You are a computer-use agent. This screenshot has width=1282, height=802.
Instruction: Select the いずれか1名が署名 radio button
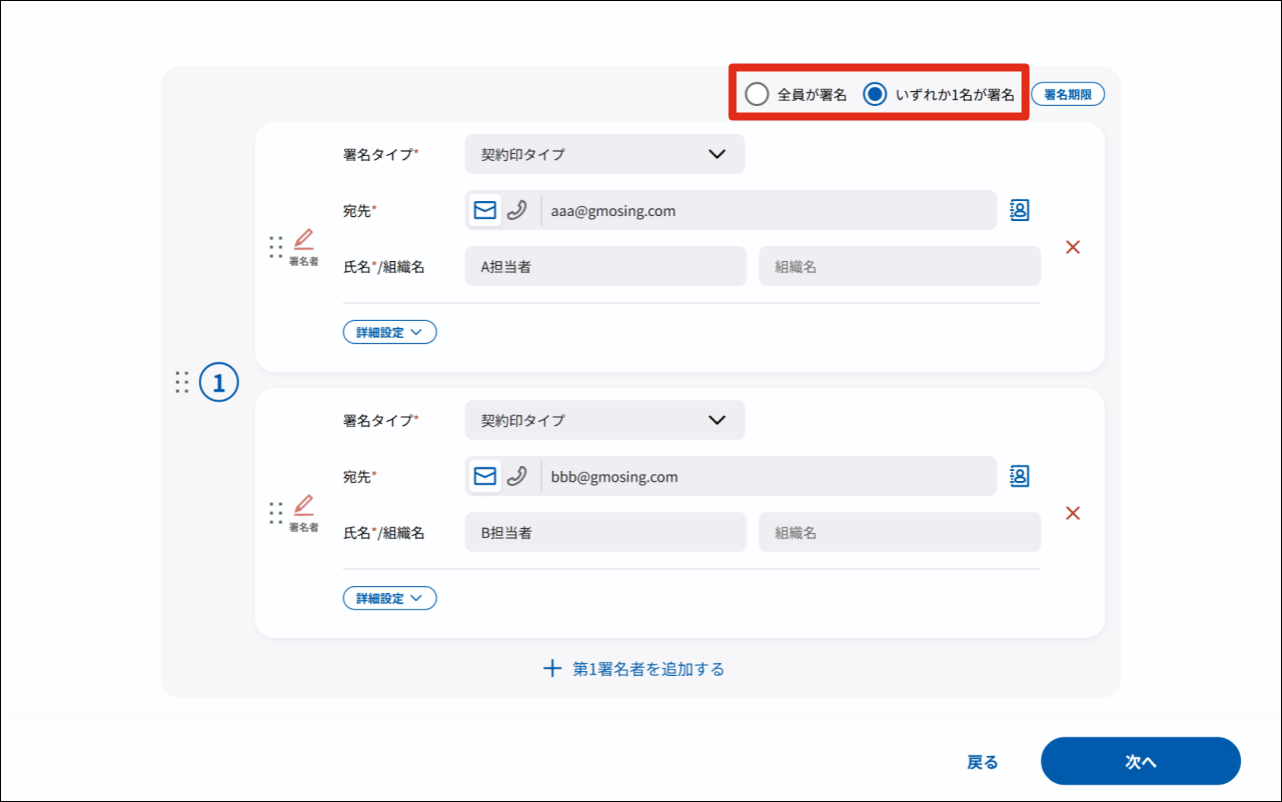(875, 95)
